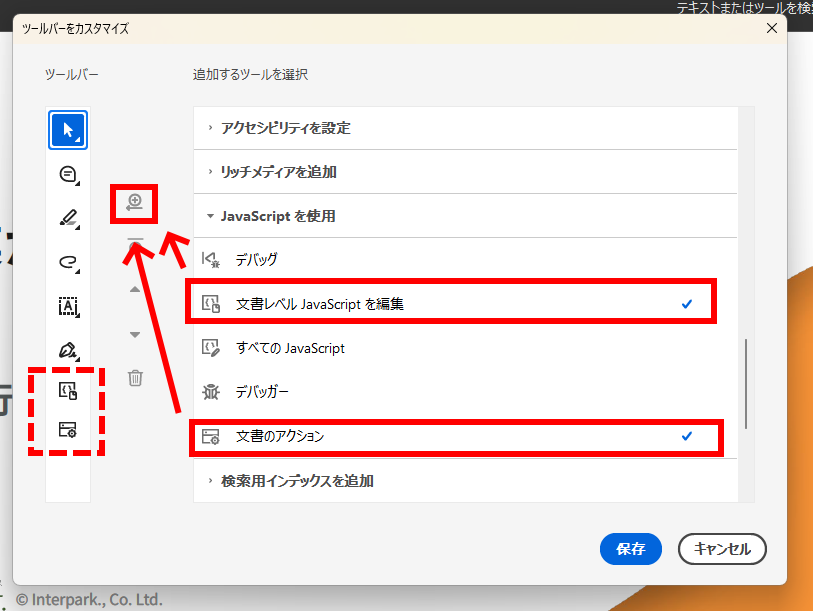Click the move down arrow
The image size is (813, 611).
click(x=135, y=334)
